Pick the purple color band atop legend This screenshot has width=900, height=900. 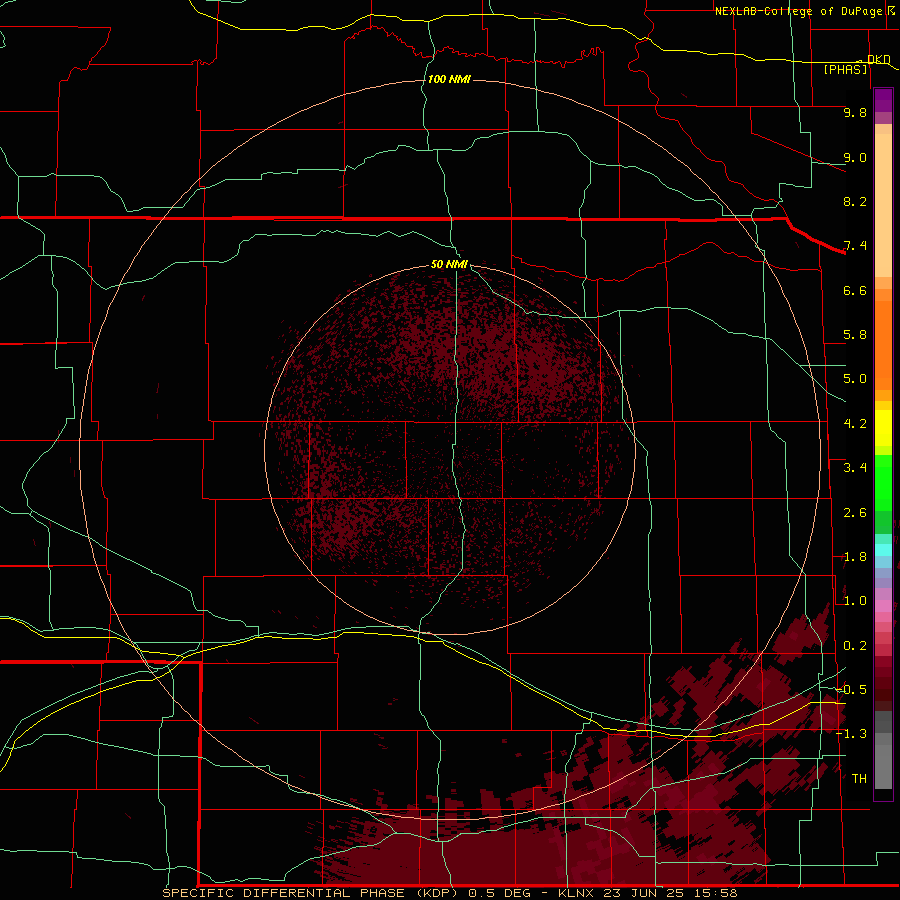(883, 100)
